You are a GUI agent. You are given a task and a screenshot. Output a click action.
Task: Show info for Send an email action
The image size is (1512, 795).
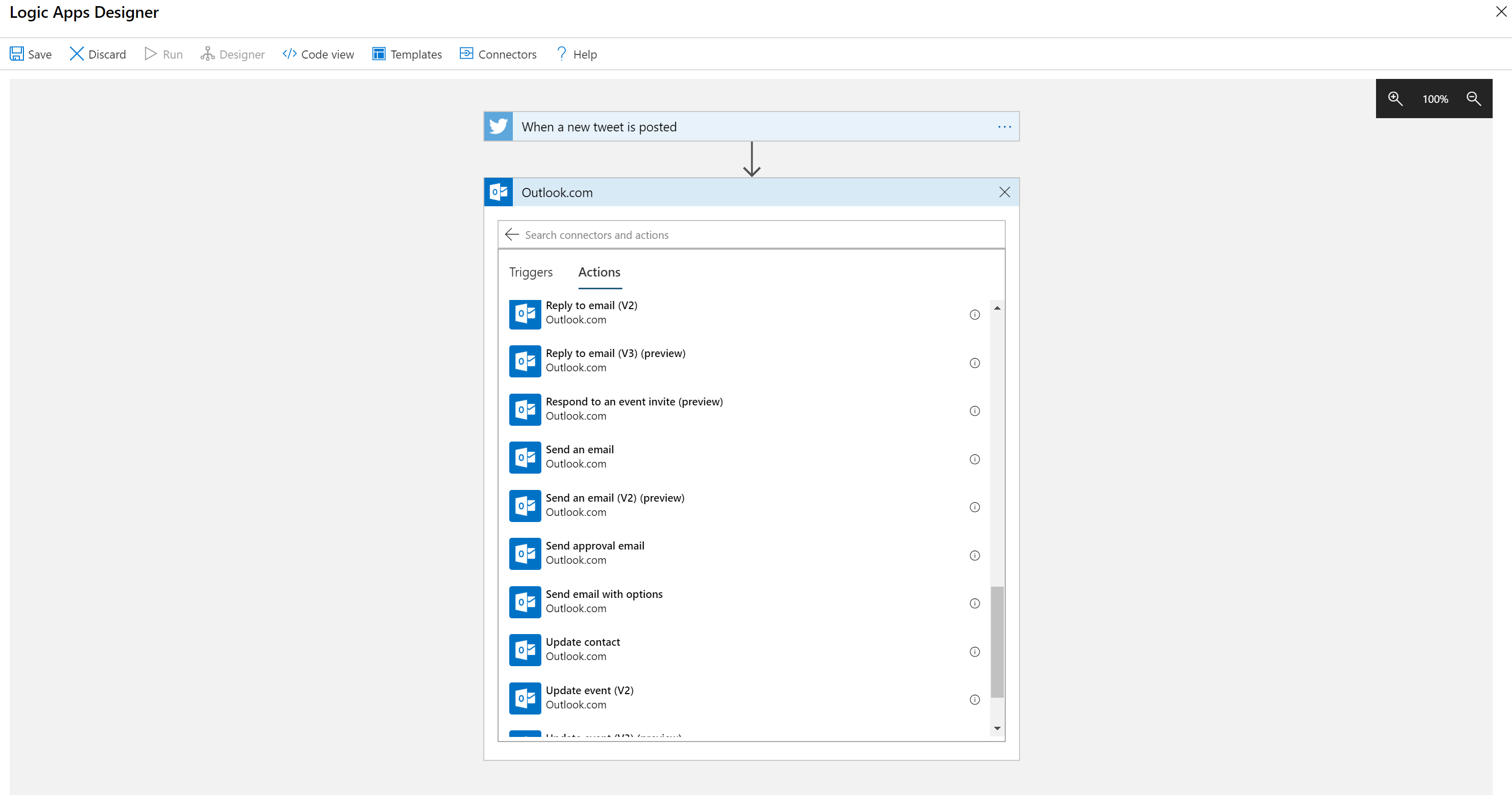click(974, 459)
